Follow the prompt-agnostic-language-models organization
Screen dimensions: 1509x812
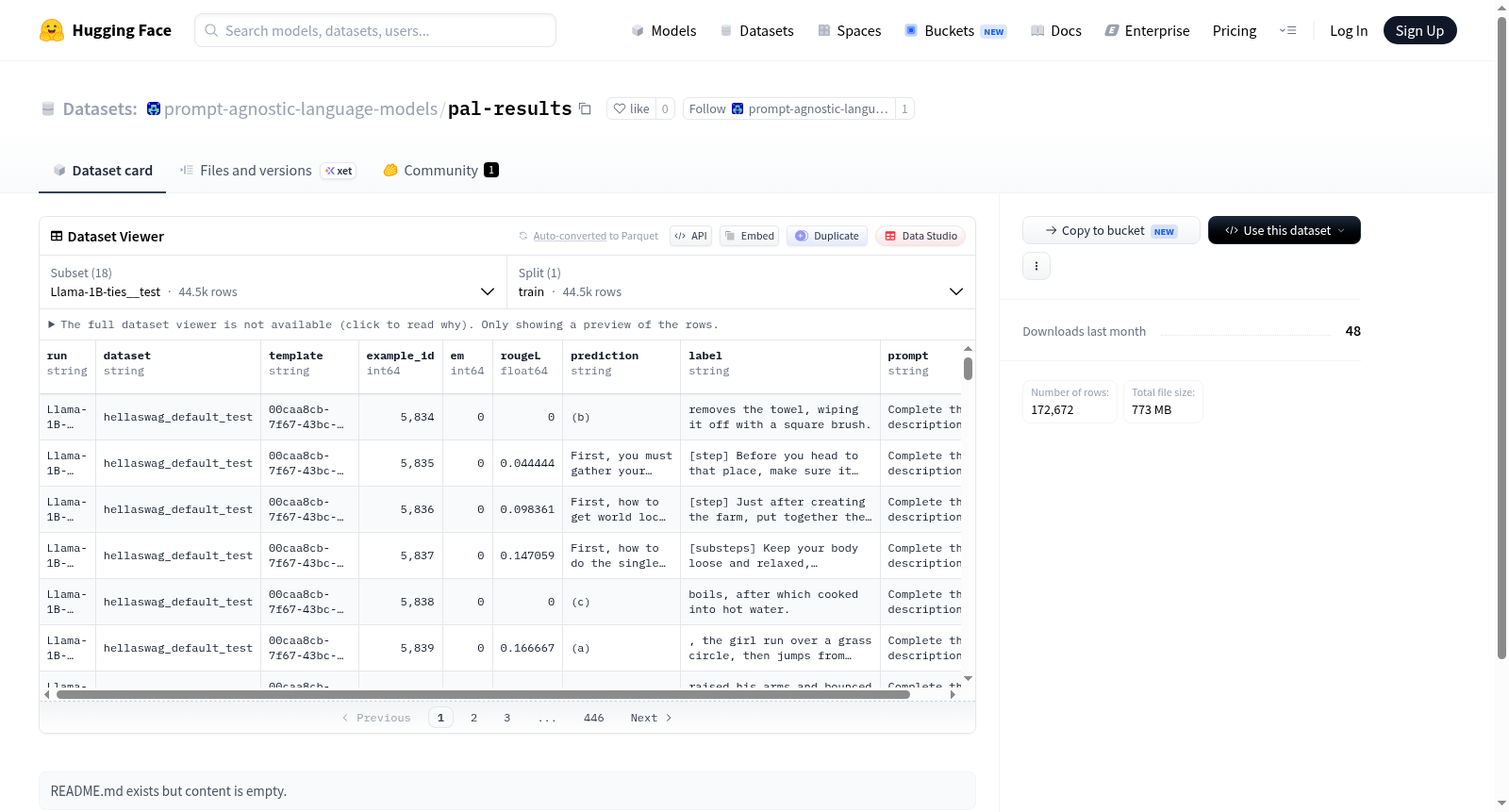point(789,108)
